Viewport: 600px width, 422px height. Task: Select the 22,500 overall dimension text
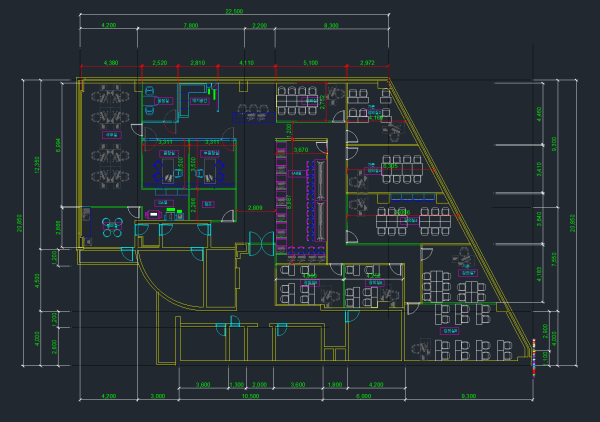tap(234, 11)
